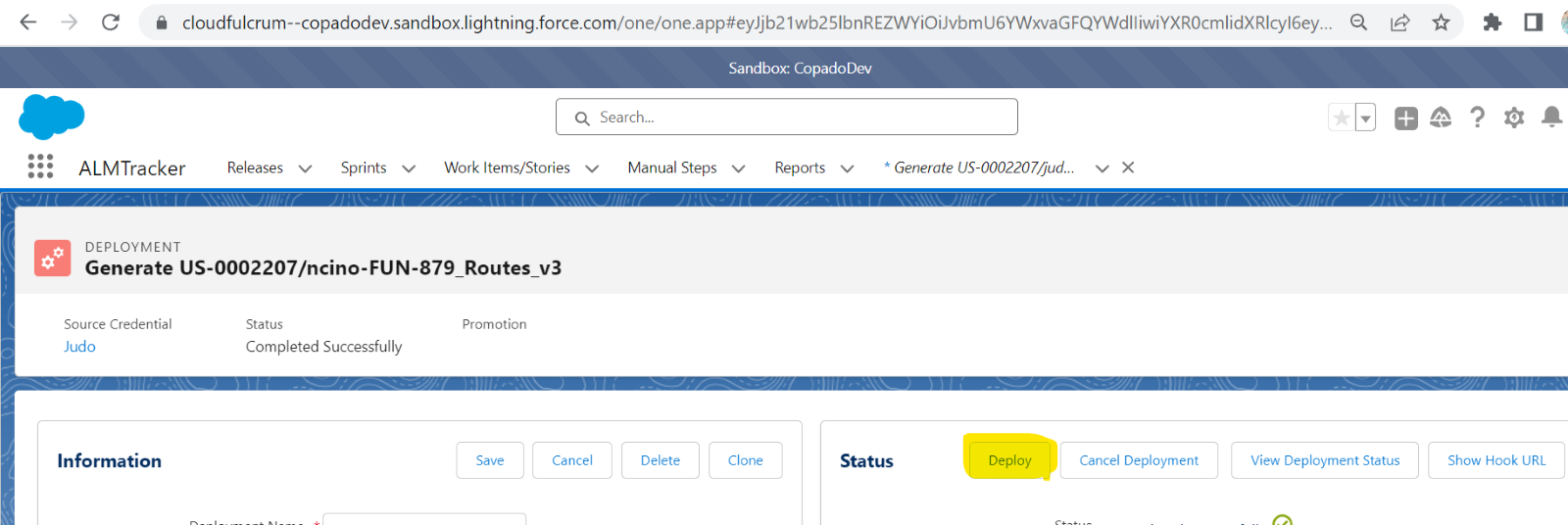Click the Deployment record gears icon

coord(52,259)
